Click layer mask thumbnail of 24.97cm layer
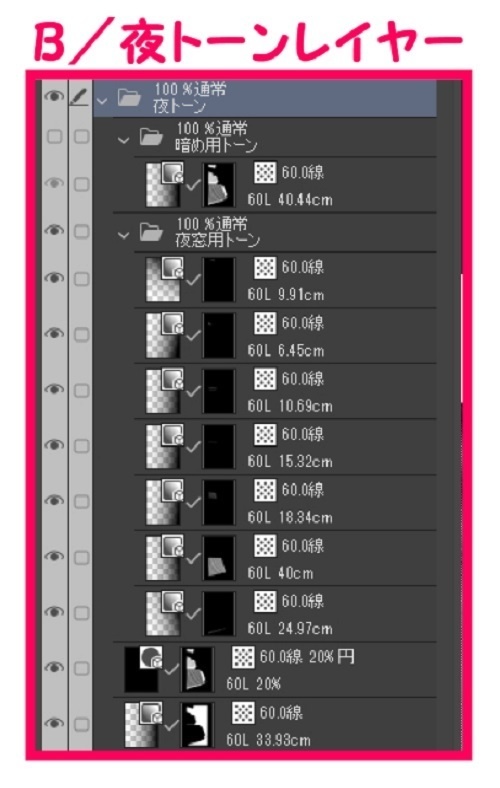 point(219,614)
